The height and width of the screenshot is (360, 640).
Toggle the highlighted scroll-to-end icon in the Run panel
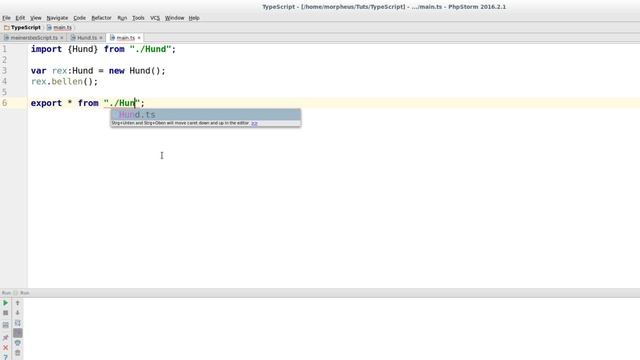pos(18,333)
